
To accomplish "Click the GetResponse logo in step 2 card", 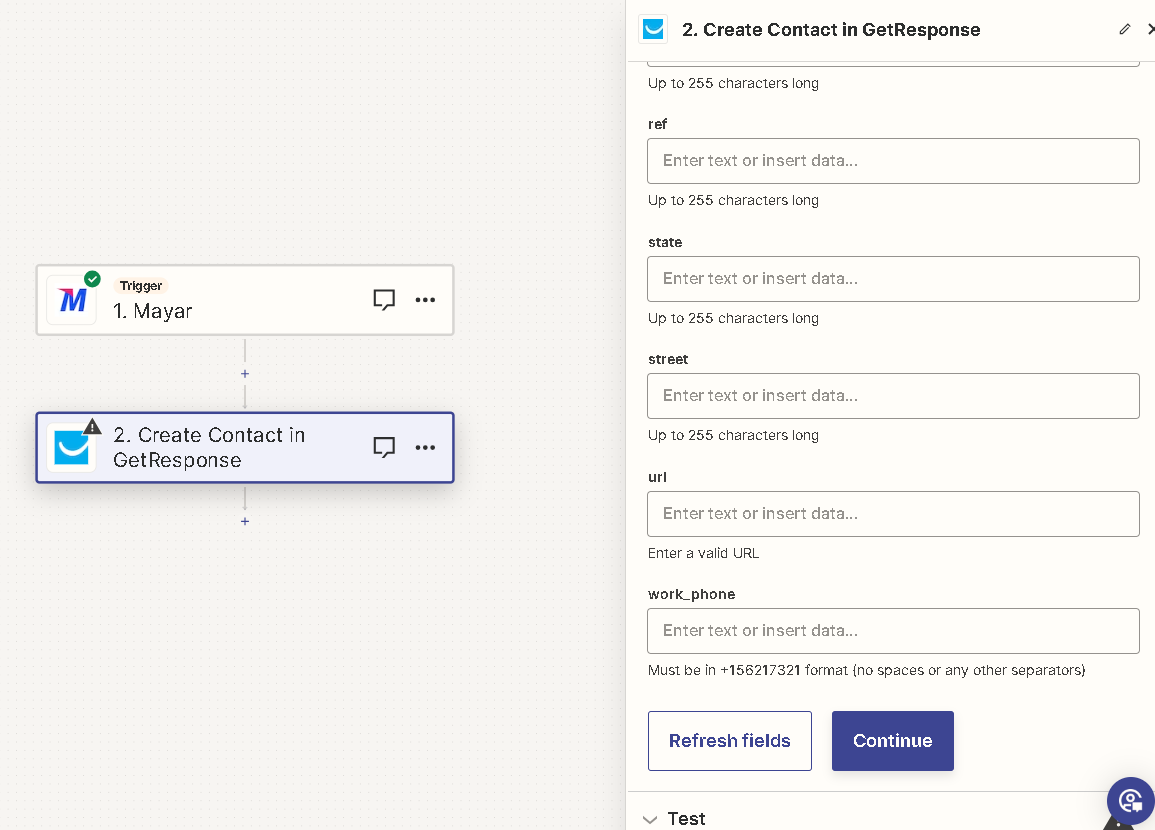I will (x=72, y=447).
